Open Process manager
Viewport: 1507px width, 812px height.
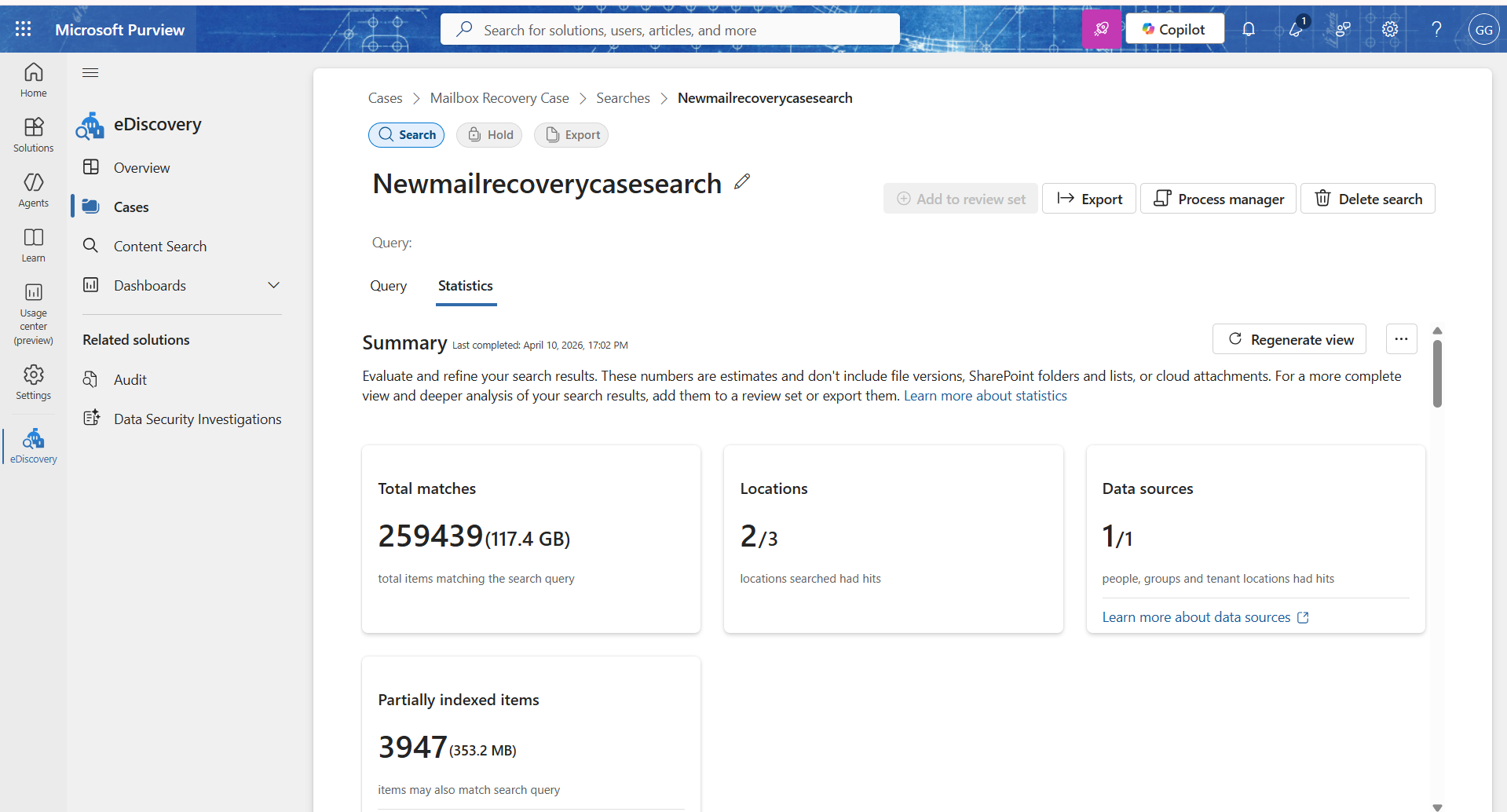1218,199
